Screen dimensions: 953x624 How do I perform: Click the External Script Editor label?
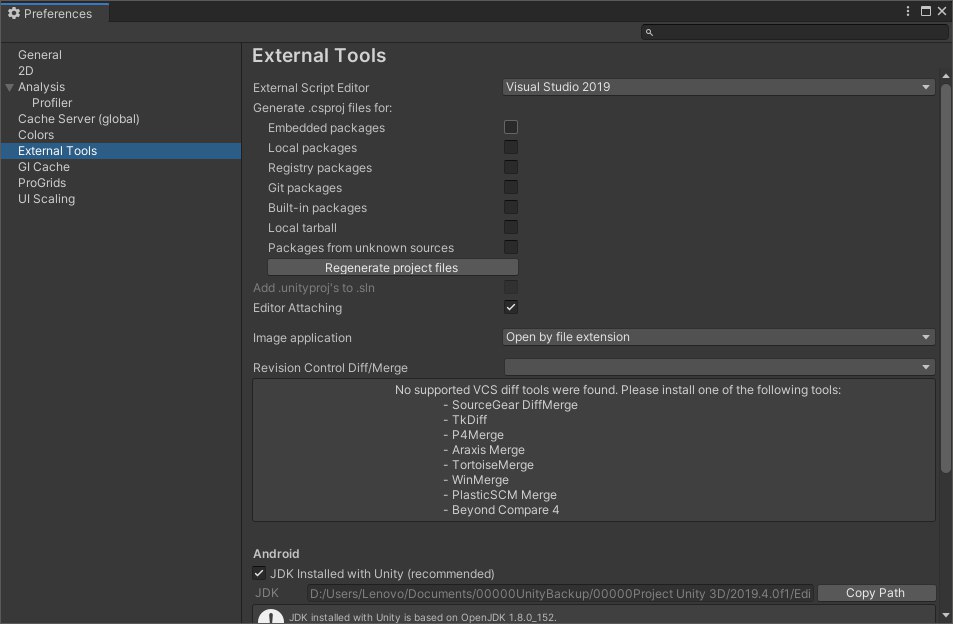[x=311, y=87]
